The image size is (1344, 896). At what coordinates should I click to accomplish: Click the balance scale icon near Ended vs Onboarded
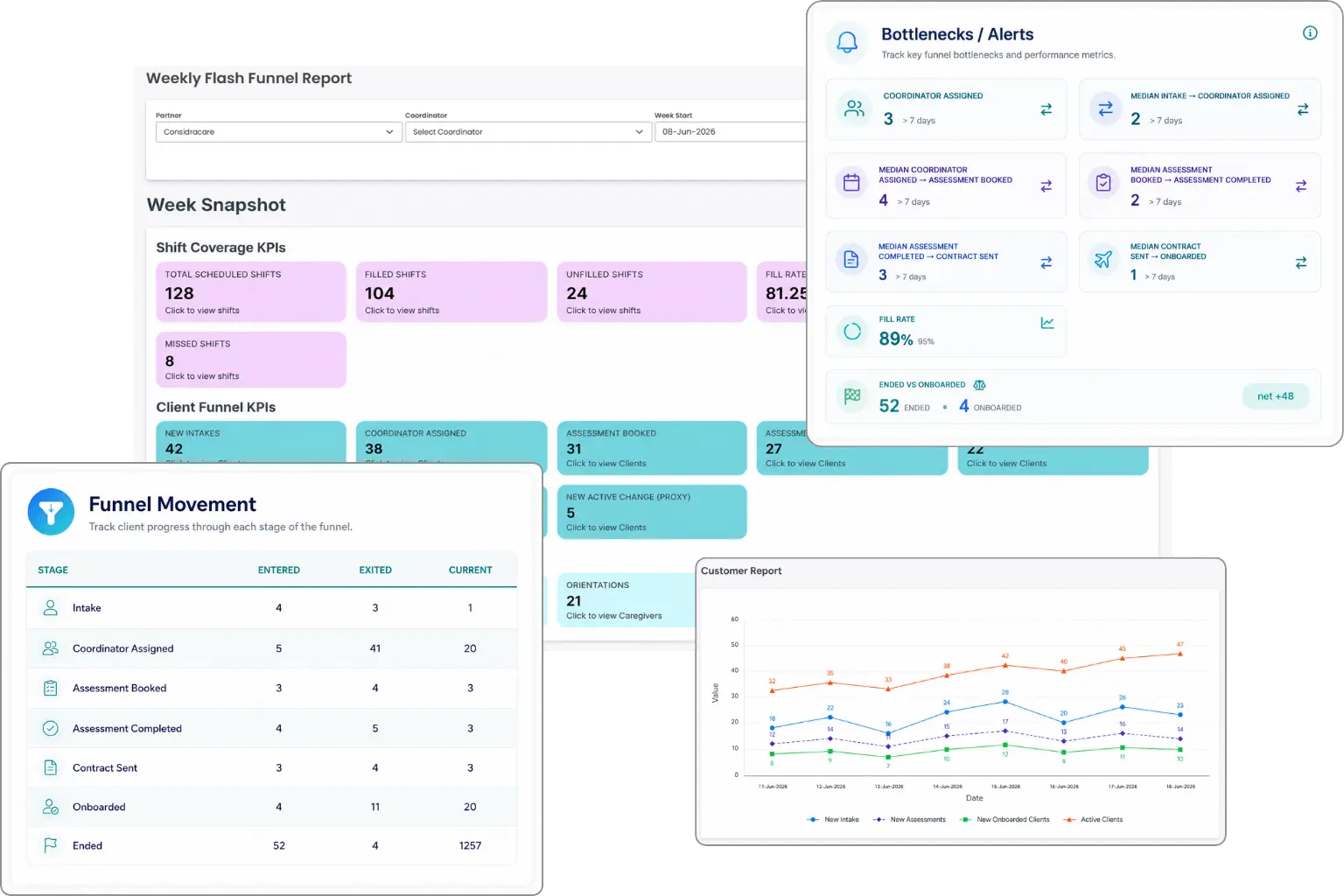(979, 385)
